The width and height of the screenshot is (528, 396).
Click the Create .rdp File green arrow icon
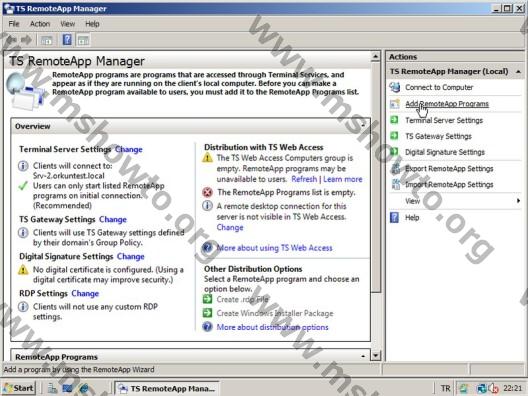click(x=207, y=299)
